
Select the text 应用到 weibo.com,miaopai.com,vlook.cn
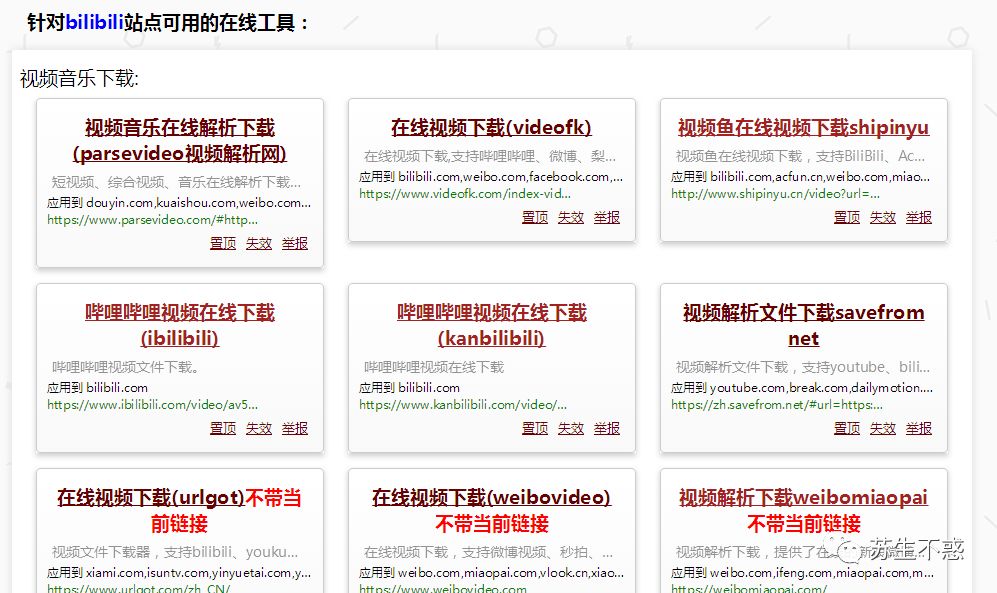tap(492, 573)
